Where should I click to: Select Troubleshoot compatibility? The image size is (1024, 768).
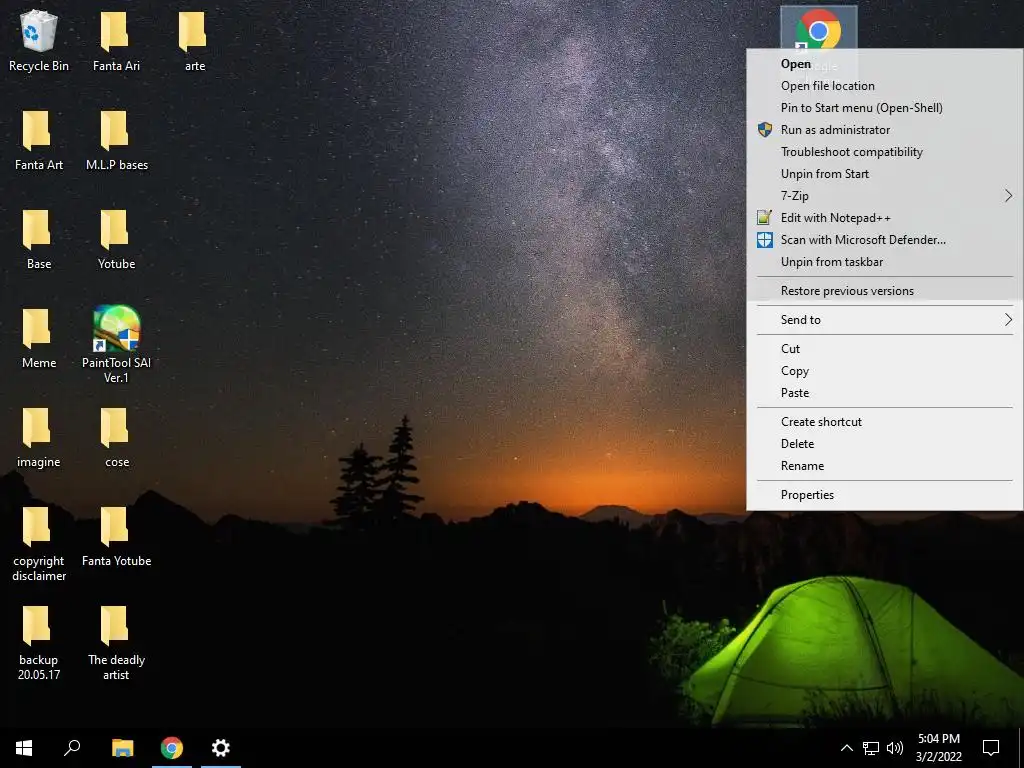[884, 152]
